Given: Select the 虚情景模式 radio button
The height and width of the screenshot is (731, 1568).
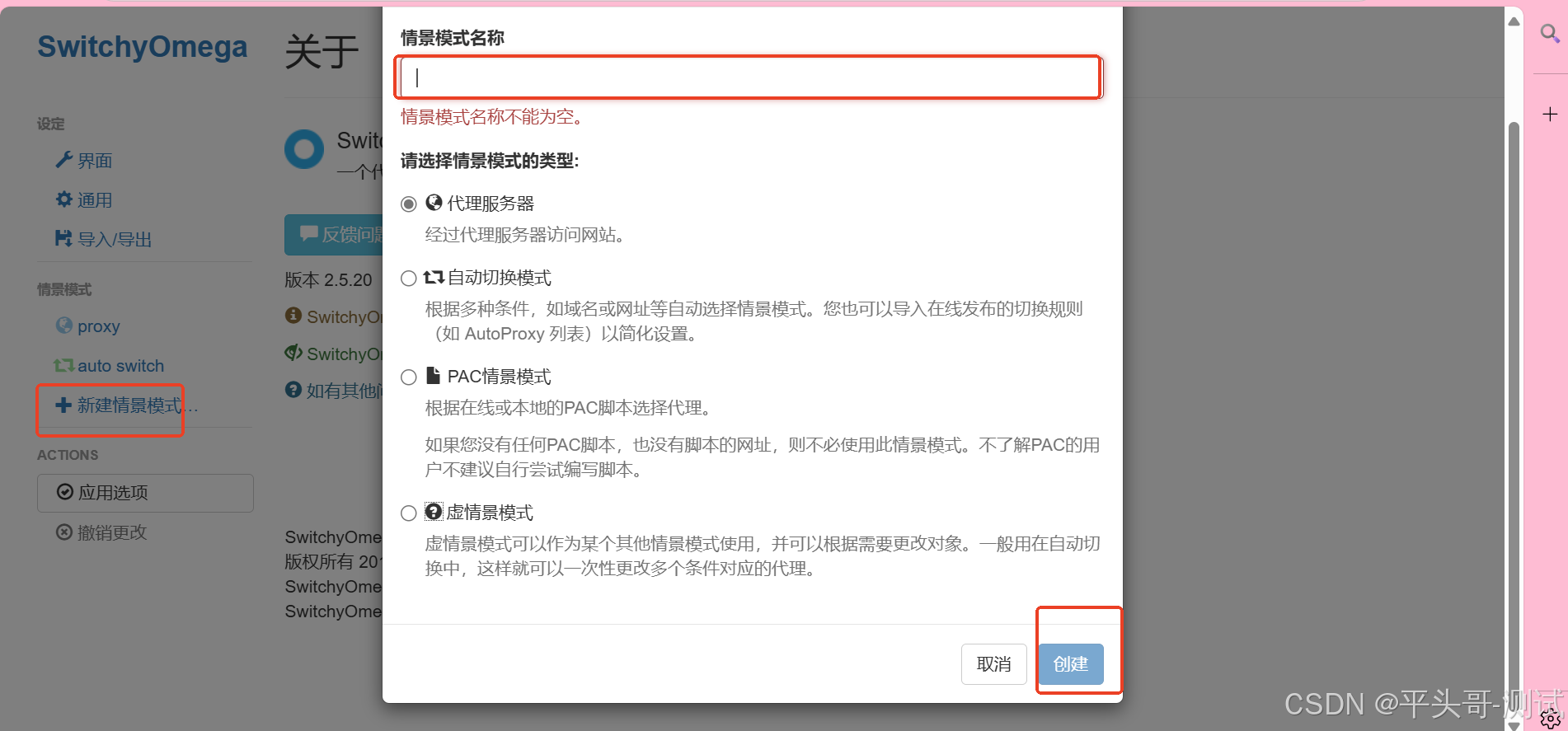Looking at the screenshot, I should [408, 513].
